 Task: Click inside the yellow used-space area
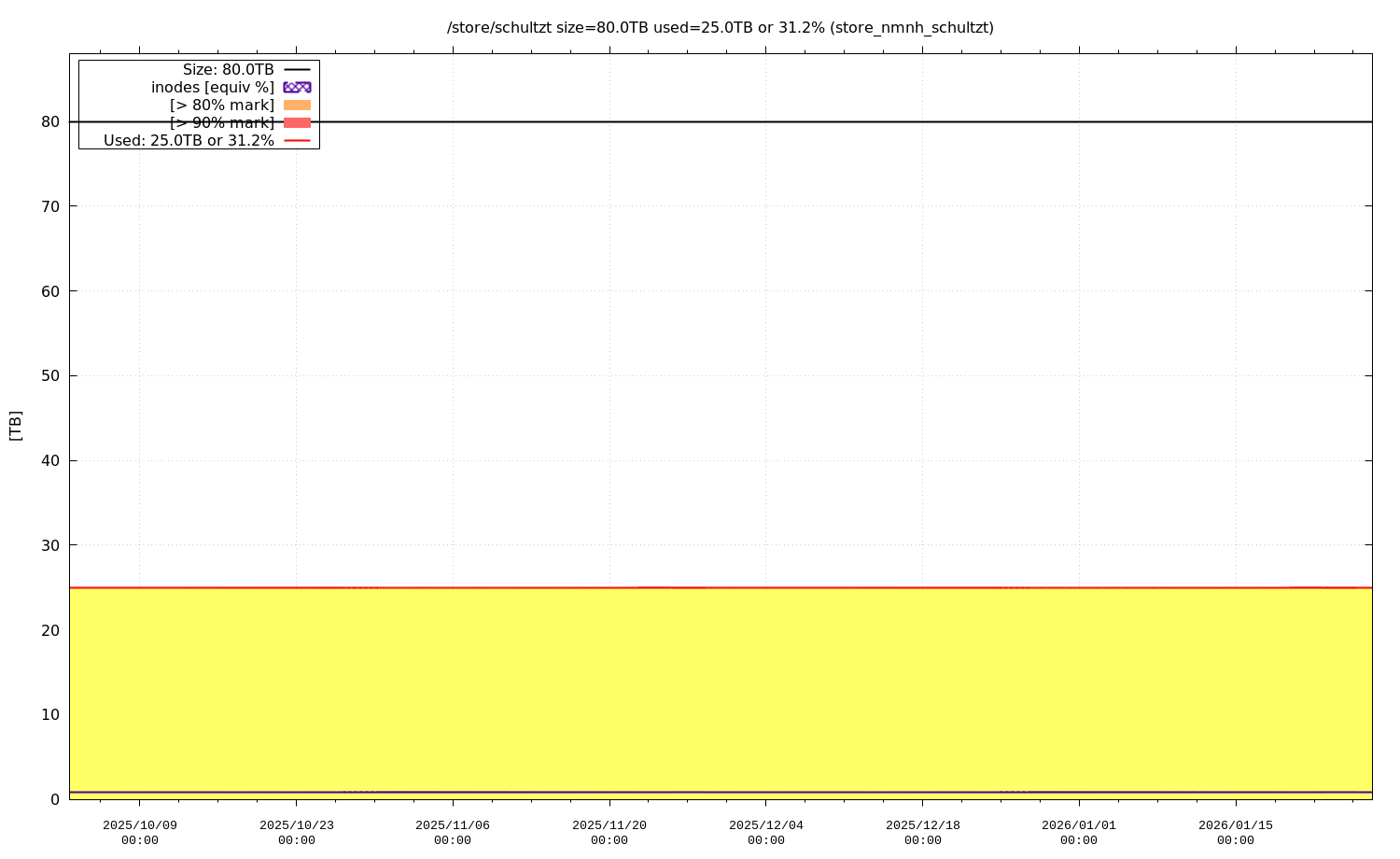click(719, 691)
